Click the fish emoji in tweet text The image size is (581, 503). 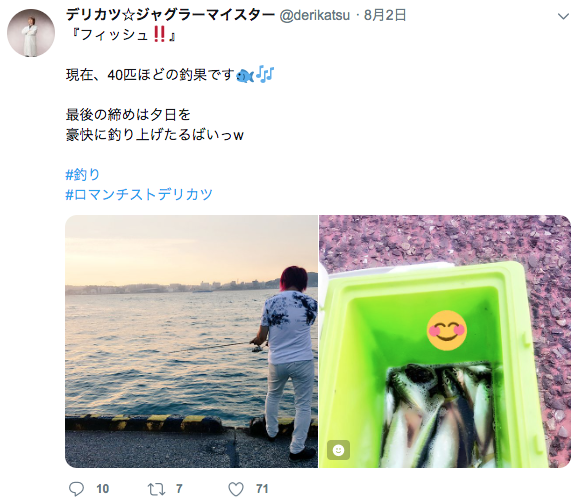[x=245, y=76]
